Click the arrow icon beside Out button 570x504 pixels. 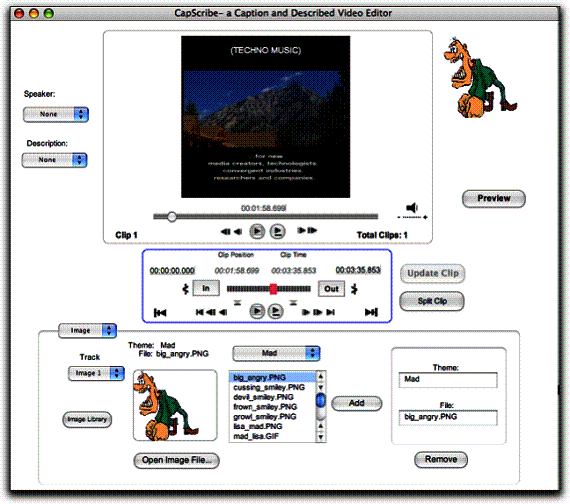354,289
